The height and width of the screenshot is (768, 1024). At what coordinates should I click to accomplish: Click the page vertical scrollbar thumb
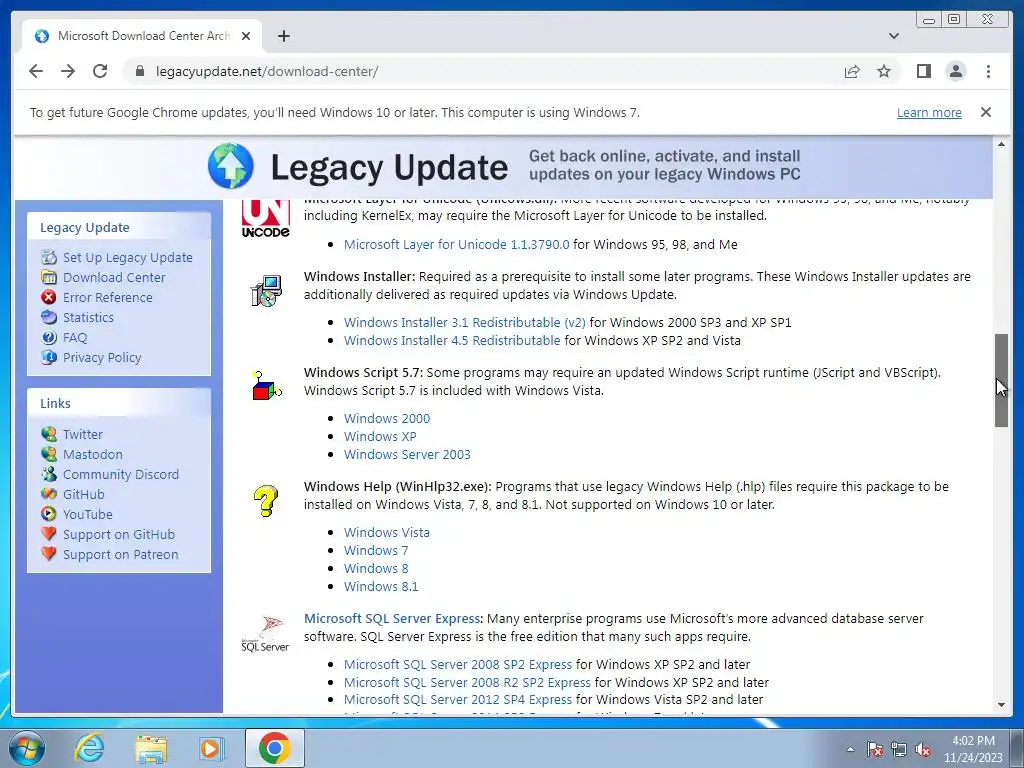1001,380
